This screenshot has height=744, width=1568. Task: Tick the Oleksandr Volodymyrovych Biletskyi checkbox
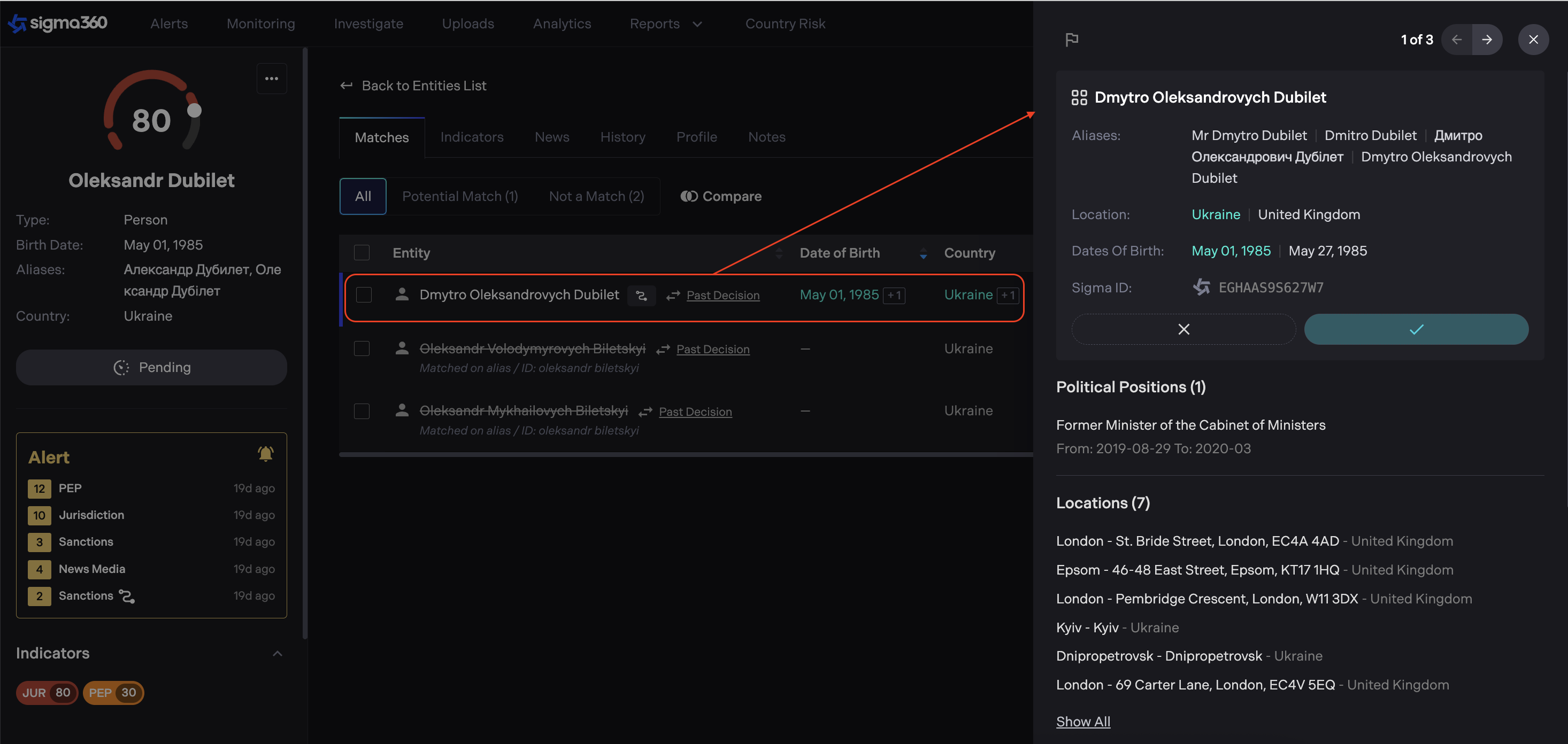(x=362, y=348)
